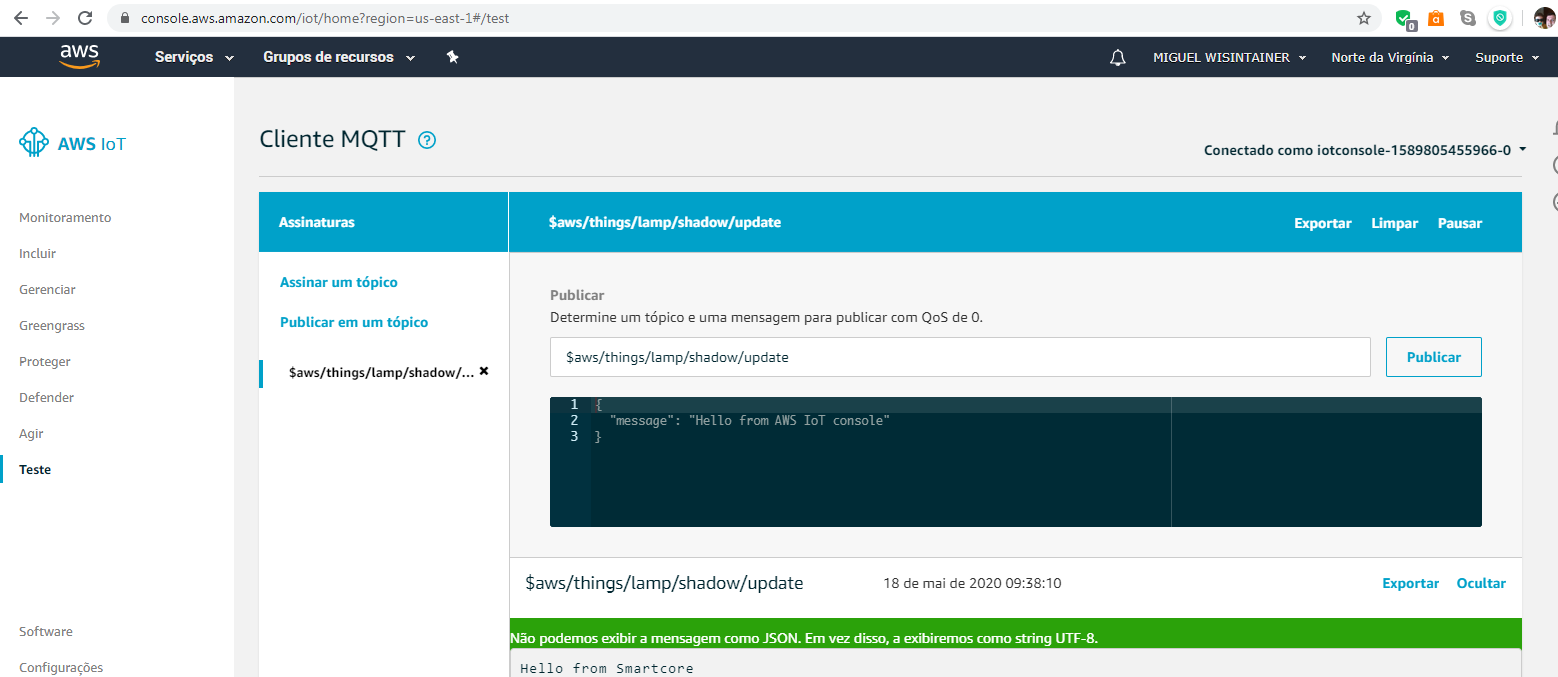The image size is (1558, 677).
Task: Bookmark this page with the star icon
Action: [1363, 18]
